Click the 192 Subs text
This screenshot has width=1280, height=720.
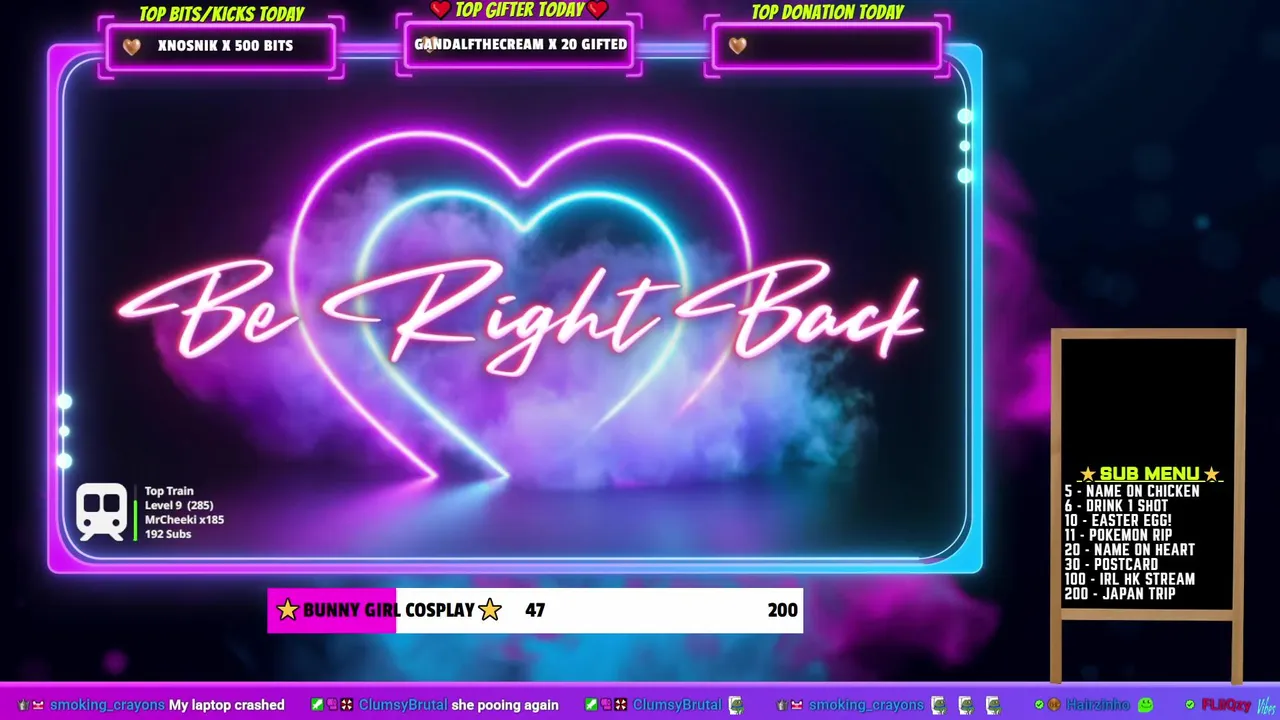[x=168, y=534]
